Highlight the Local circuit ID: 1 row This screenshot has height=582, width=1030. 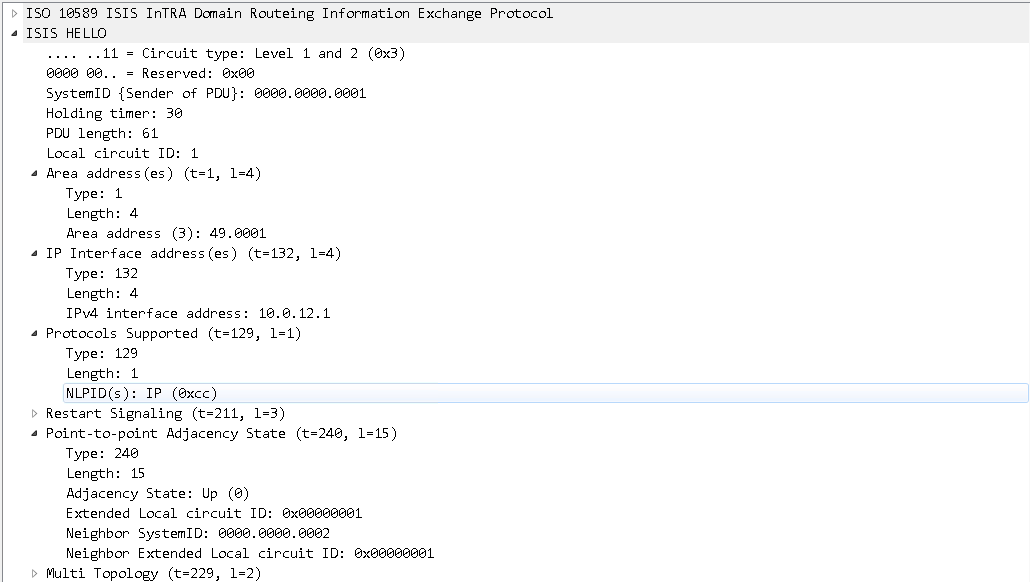coord(122,153)
